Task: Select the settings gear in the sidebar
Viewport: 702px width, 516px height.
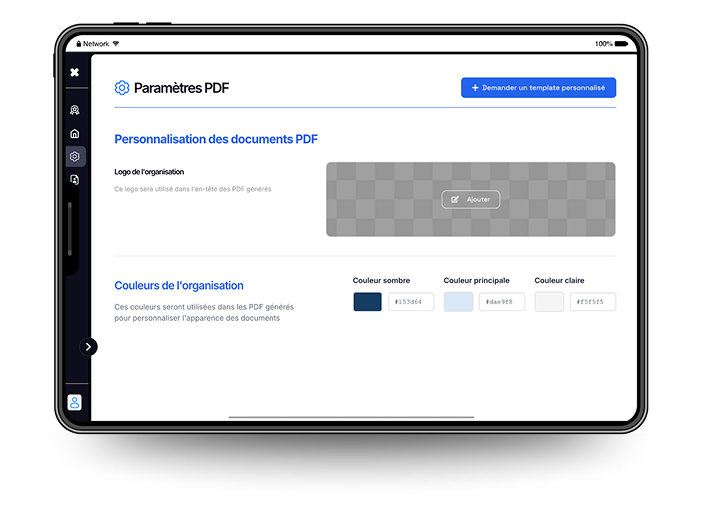Action: (75, 156)
